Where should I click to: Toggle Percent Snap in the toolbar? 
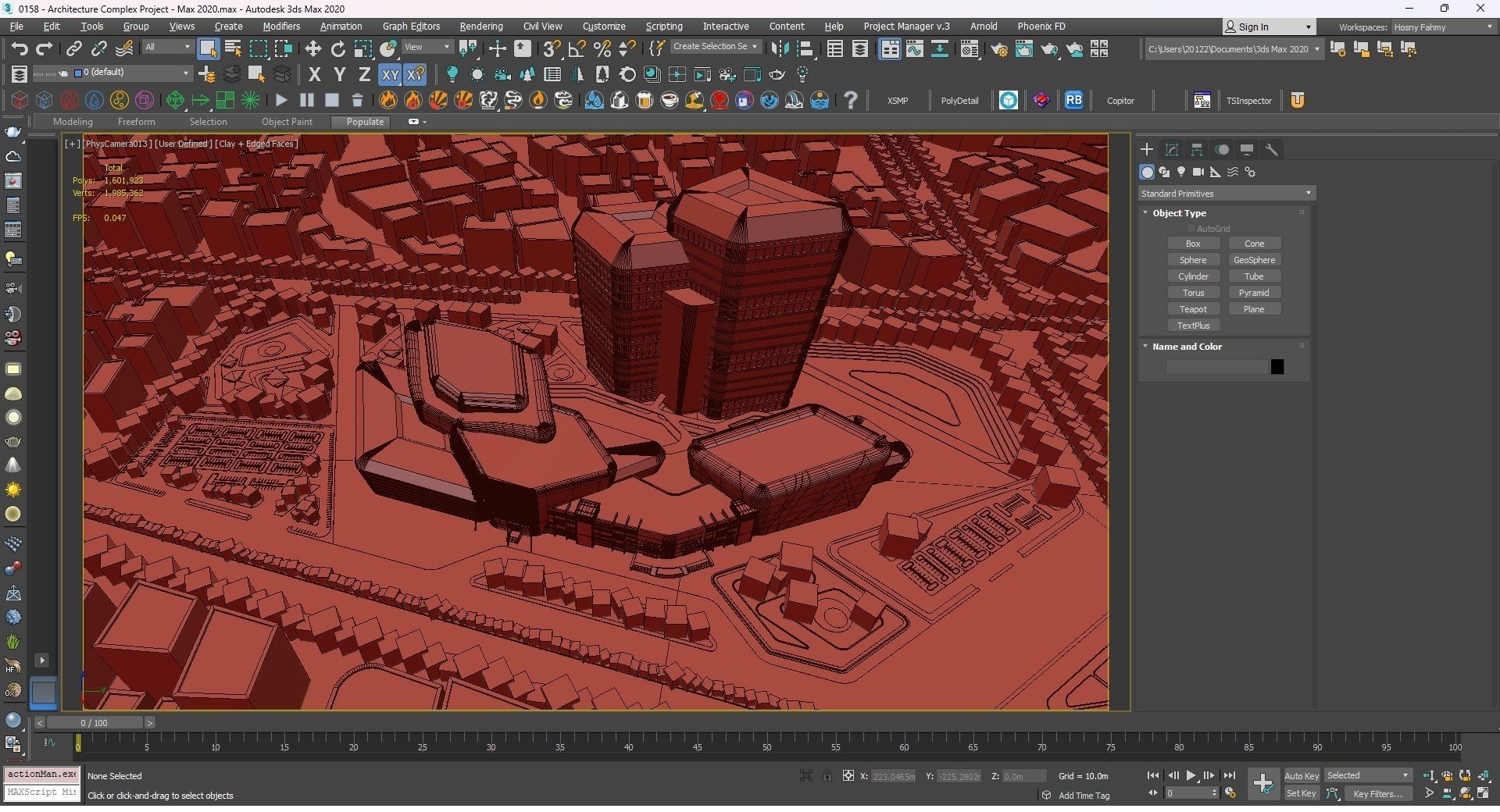[x=602, y=49]
